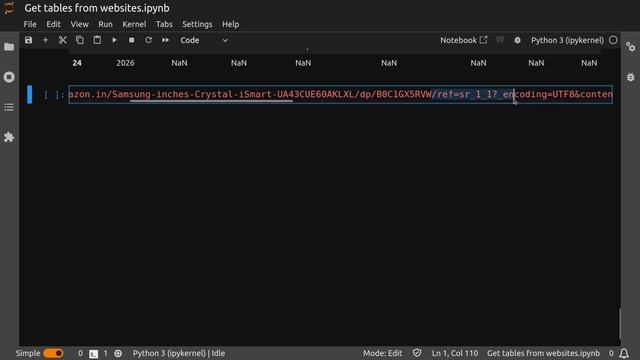Restart kernel and run all cells icon

(x=165, y=40)
